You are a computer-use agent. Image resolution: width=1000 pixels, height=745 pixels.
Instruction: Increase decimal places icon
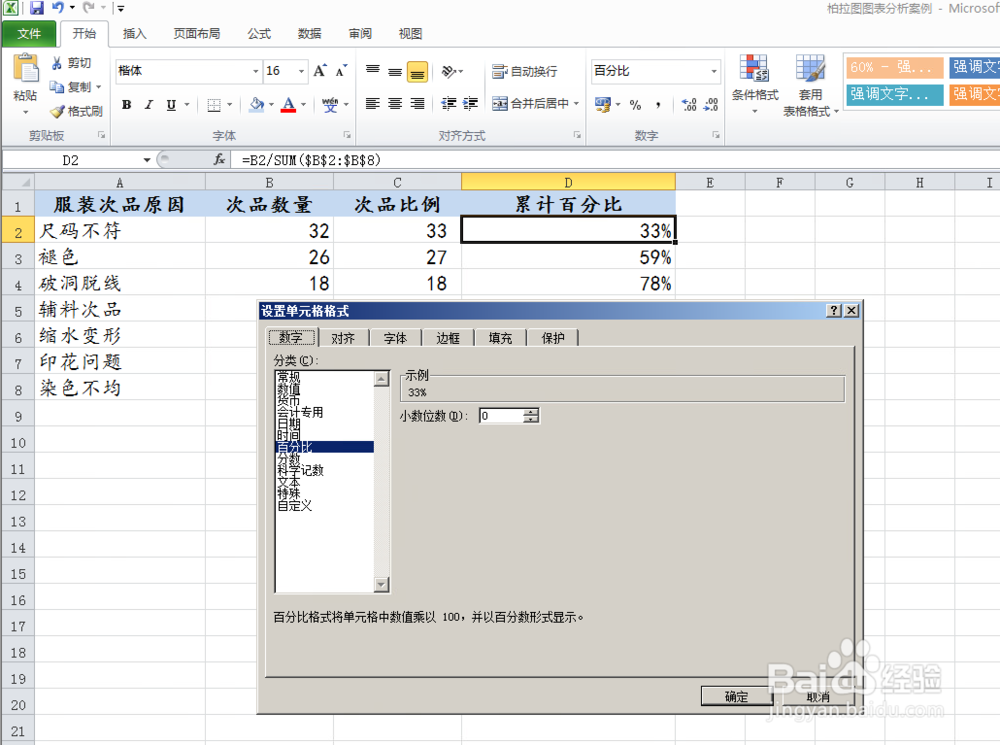click(689, 105)
